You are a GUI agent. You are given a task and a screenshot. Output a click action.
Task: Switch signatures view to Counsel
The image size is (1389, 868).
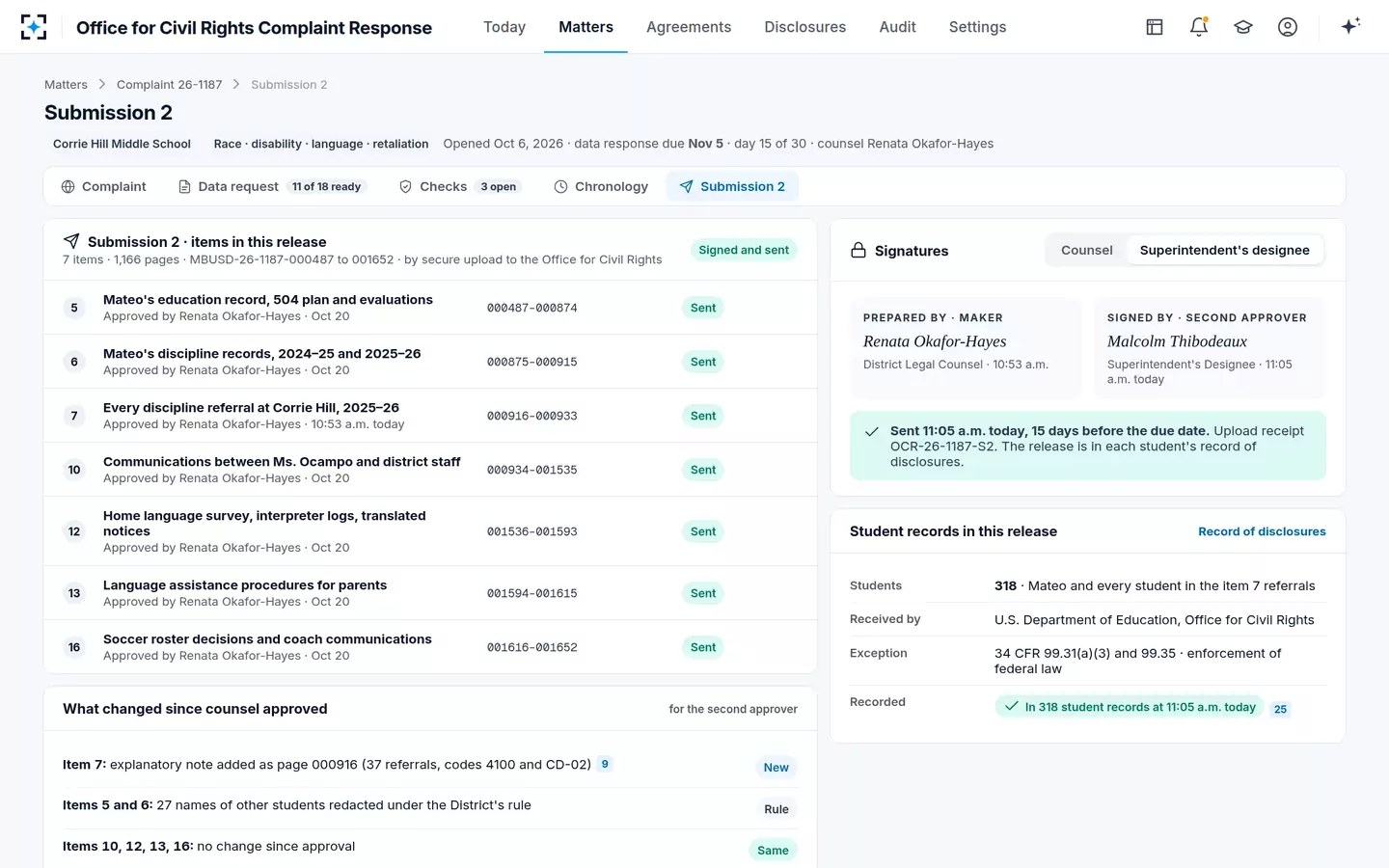1086,251
